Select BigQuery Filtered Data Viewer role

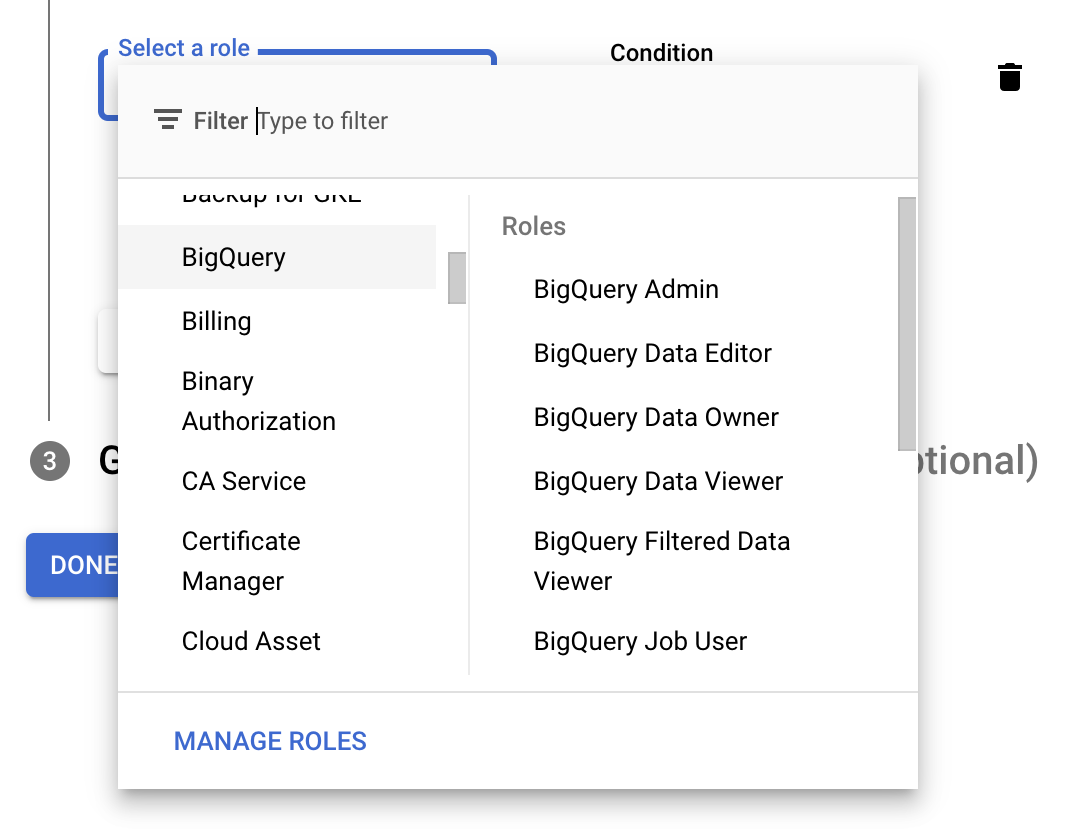click(x=660, y=560)
